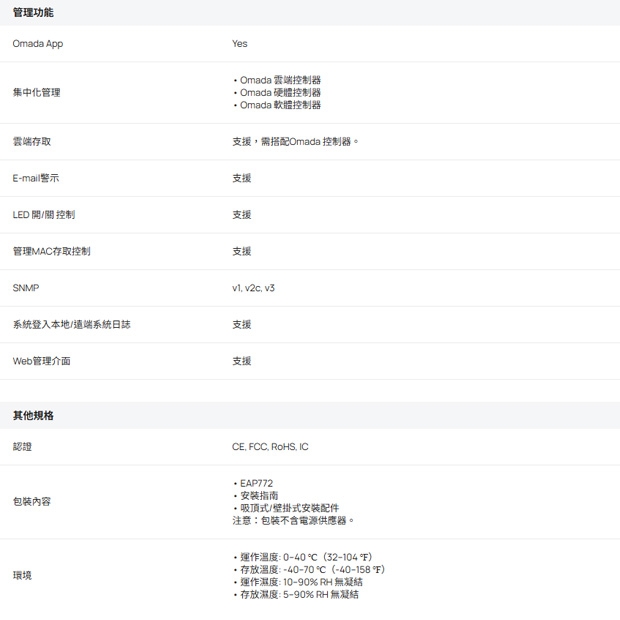The image size is (620, 620).
Task: Click 運作濕度: 10-90% RH line
Action: (x=301, y=582)
